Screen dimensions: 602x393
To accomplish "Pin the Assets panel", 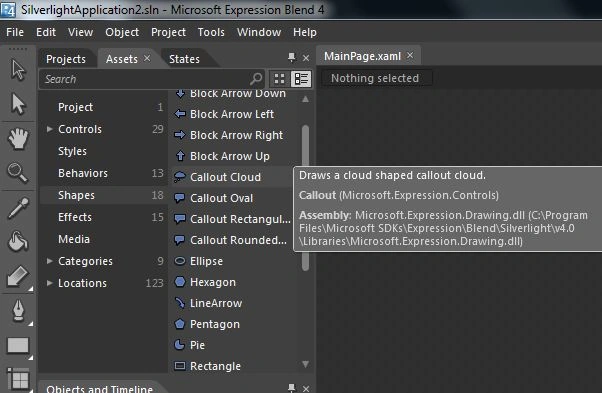I will pyautogui.click(x=291, y=58).
